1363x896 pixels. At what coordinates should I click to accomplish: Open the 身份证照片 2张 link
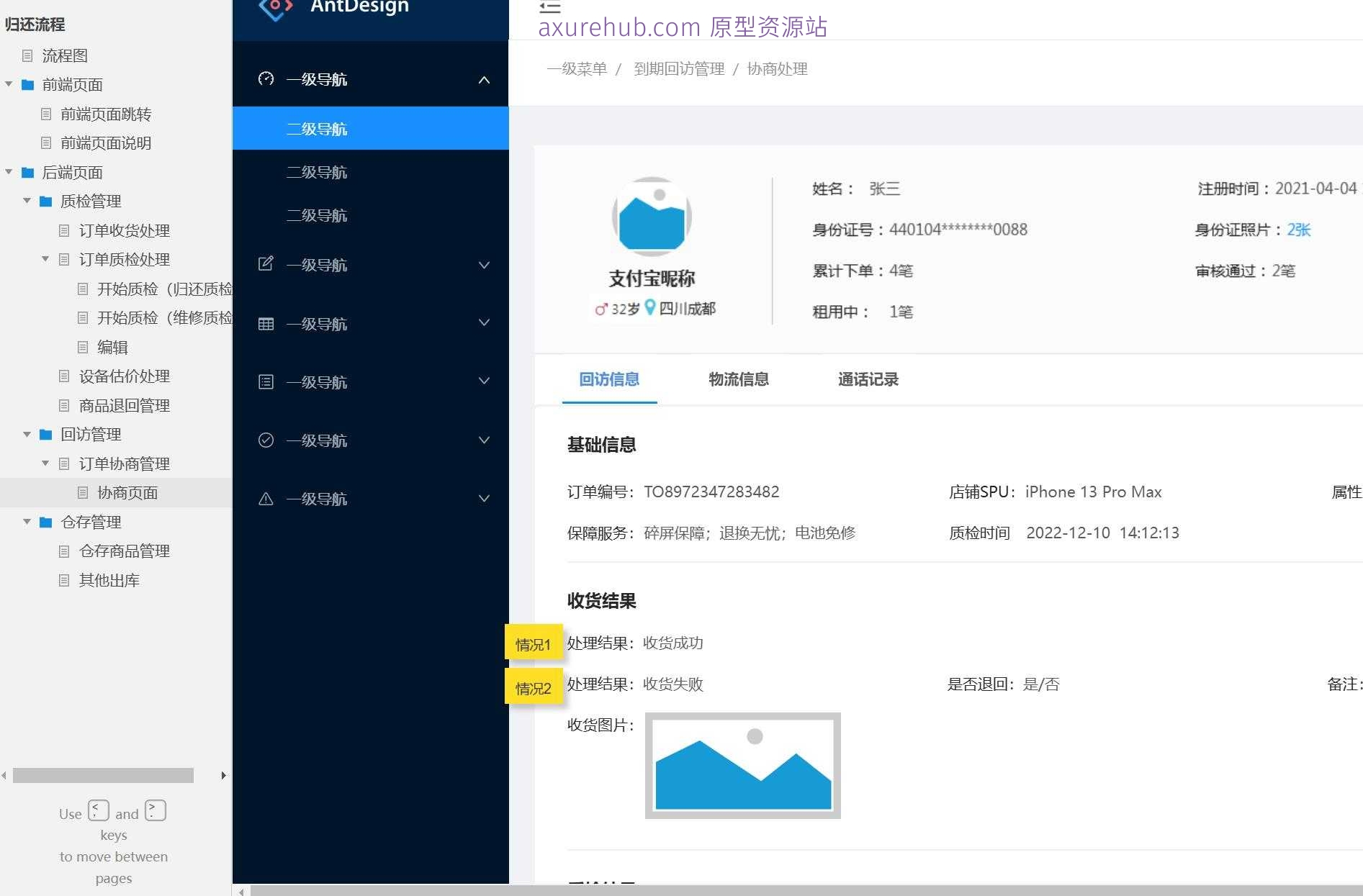[1300, 229]
